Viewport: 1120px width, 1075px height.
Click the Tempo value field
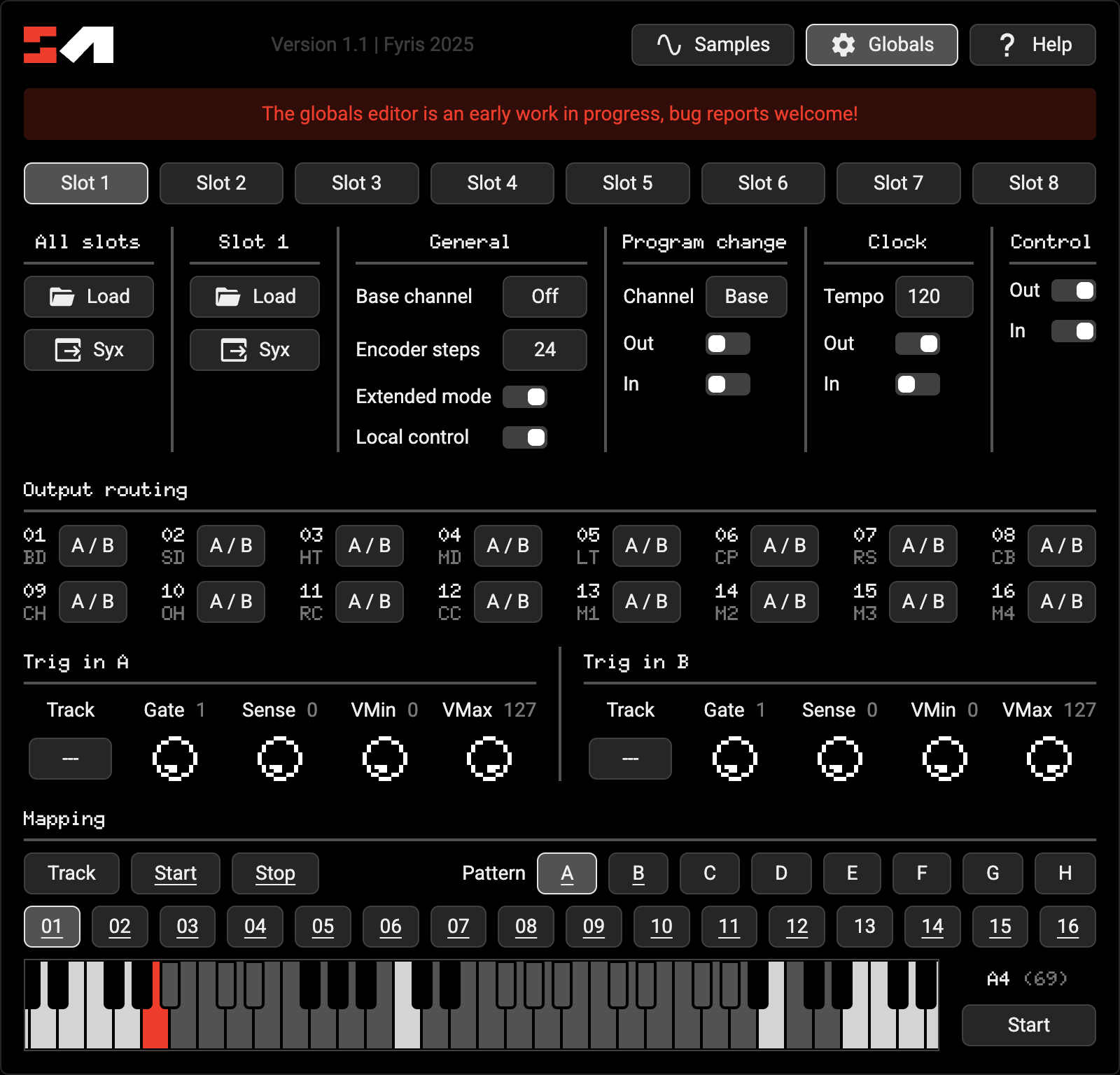tap(933, 297)
